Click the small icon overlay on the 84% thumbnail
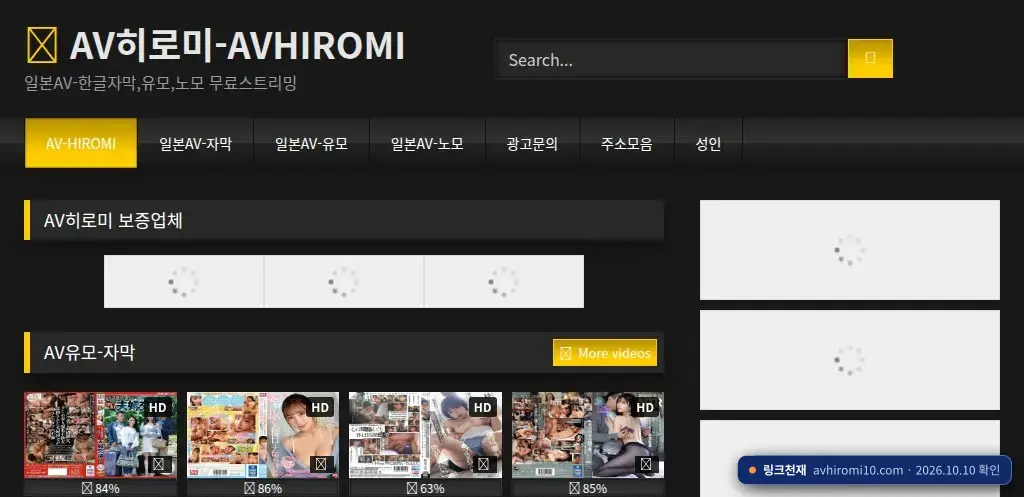The width and height of the screenshot is (1024, 497). (x=158, y=464)
